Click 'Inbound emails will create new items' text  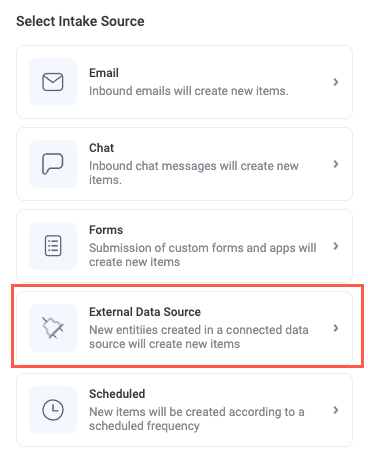[x=189, y=91]
